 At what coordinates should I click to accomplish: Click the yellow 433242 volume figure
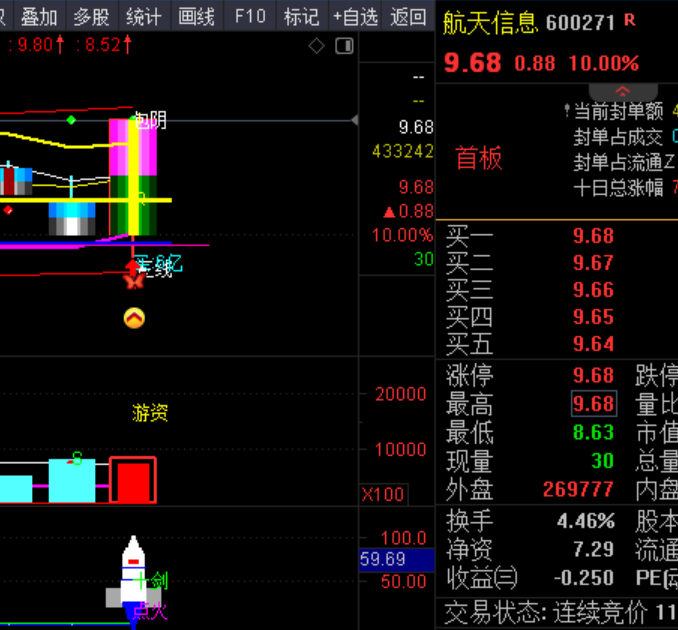403,151
